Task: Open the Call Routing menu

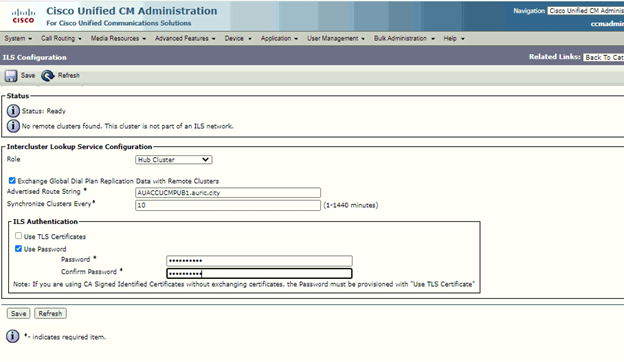Action: click(61, 38)
